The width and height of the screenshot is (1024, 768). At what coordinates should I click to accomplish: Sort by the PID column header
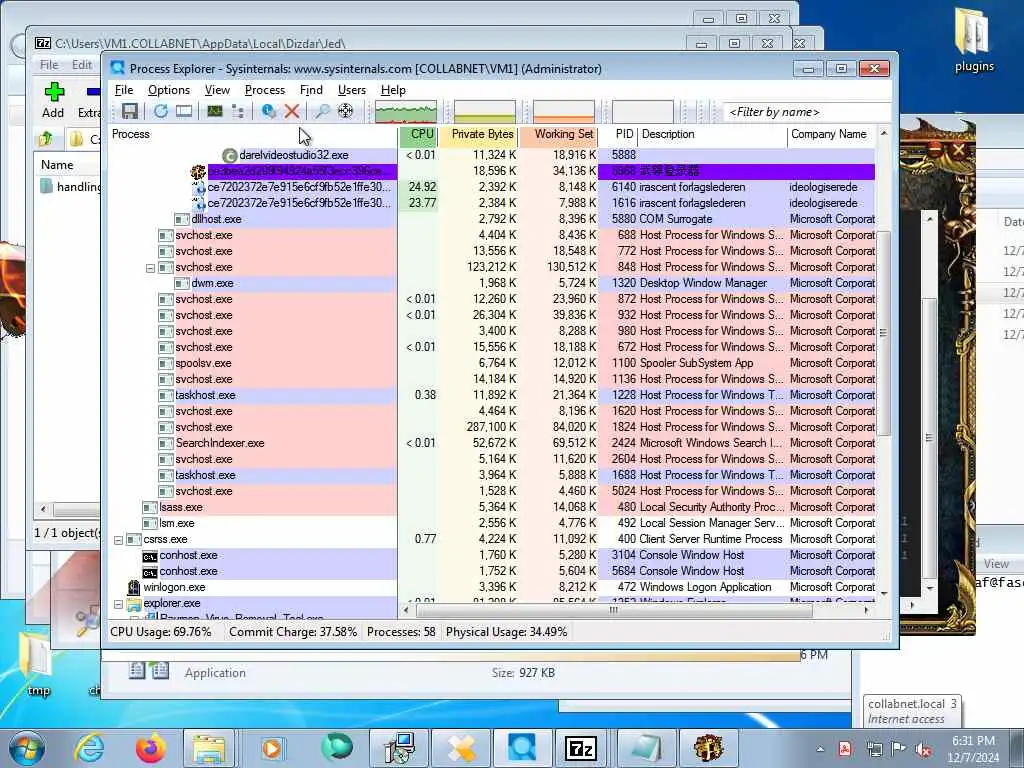pos(618,135)
